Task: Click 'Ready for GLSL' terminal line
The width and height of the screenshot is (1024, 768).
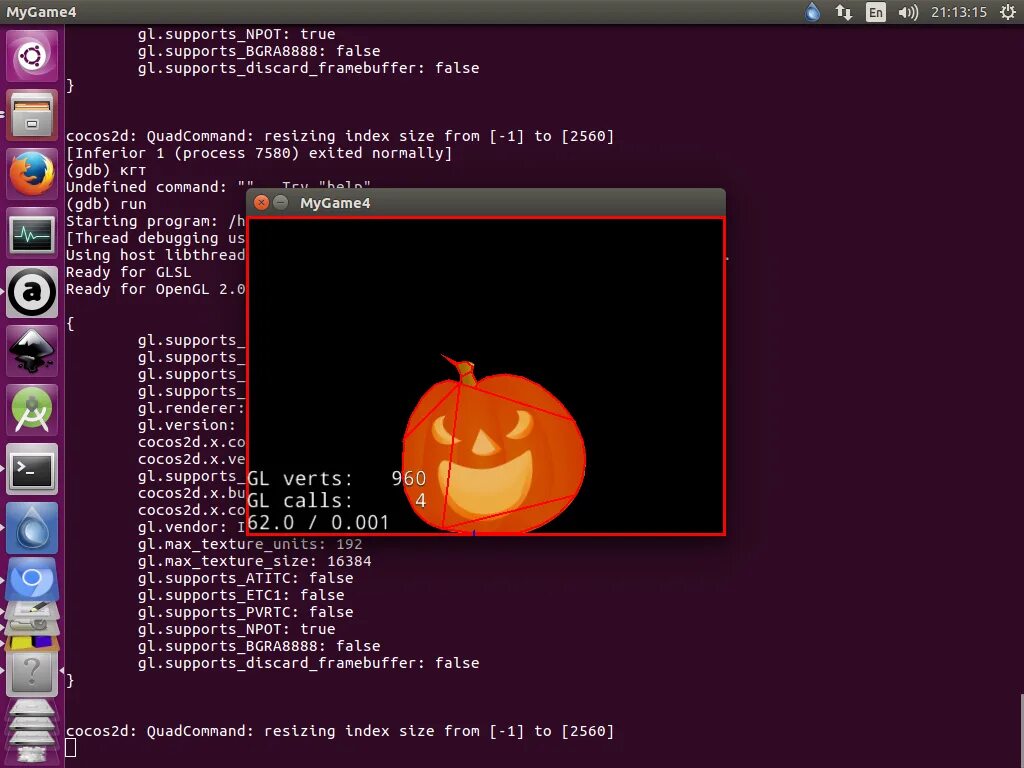Action: [x=129, y=272]
